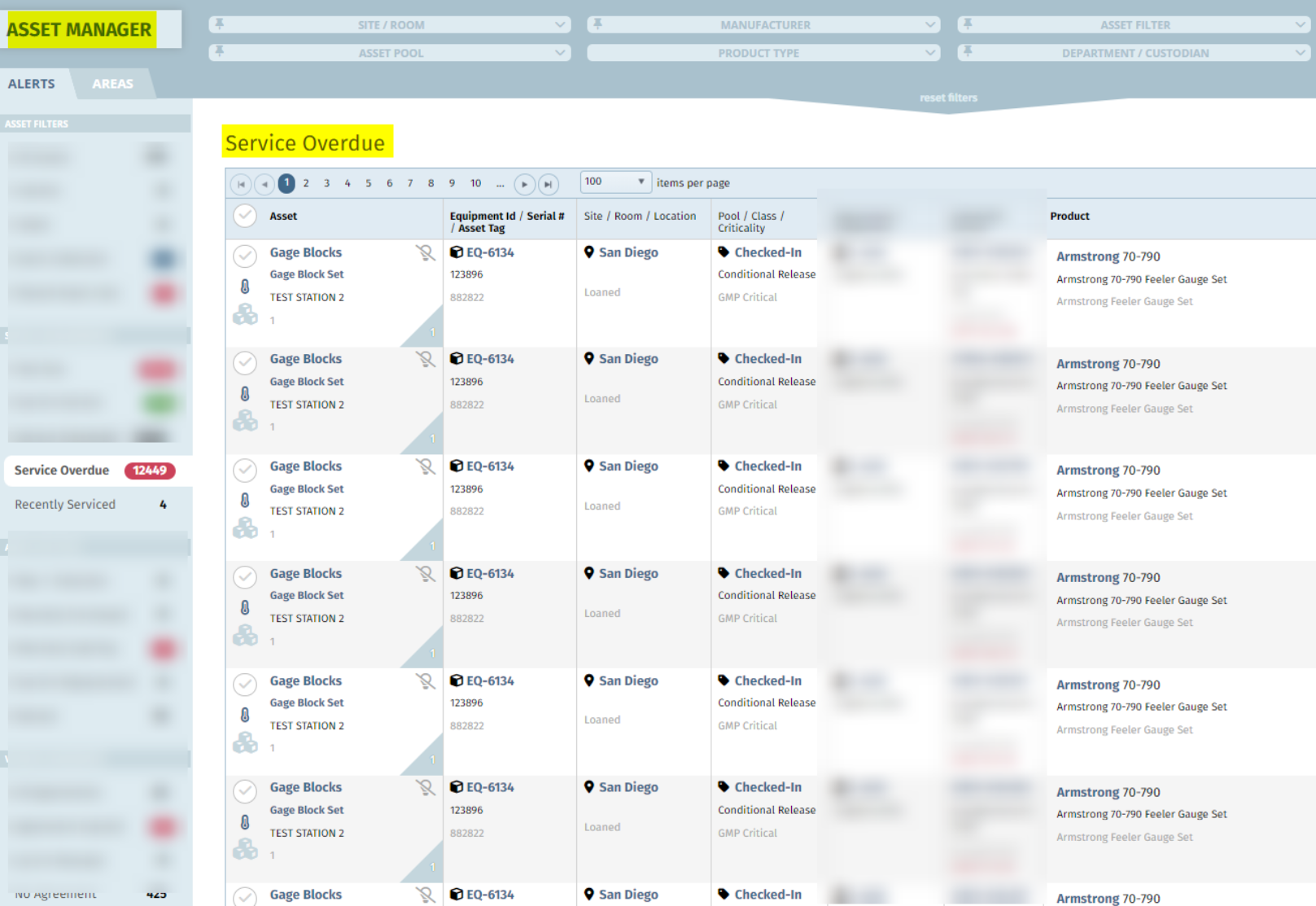The image size is (1316, 906).
Task: Click stacked cubes icon in fifth row
Action: [245, 742]
